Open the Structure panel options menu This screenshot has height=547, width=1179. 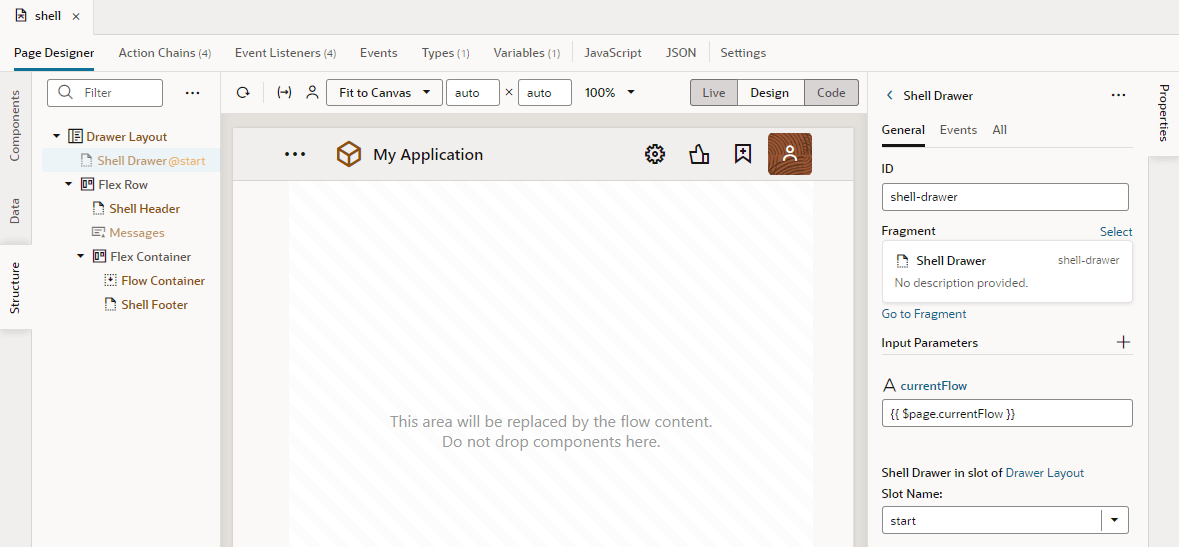(x=192, y=93)
